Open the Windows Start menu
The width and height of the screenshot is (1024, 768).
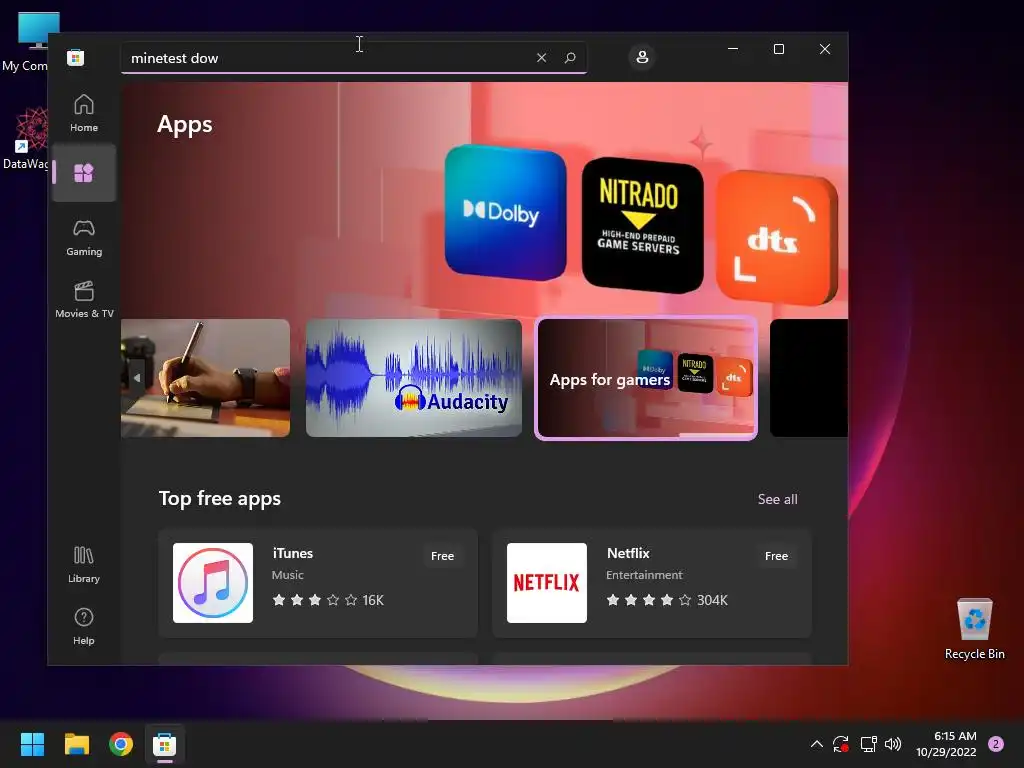pos(32,744)
